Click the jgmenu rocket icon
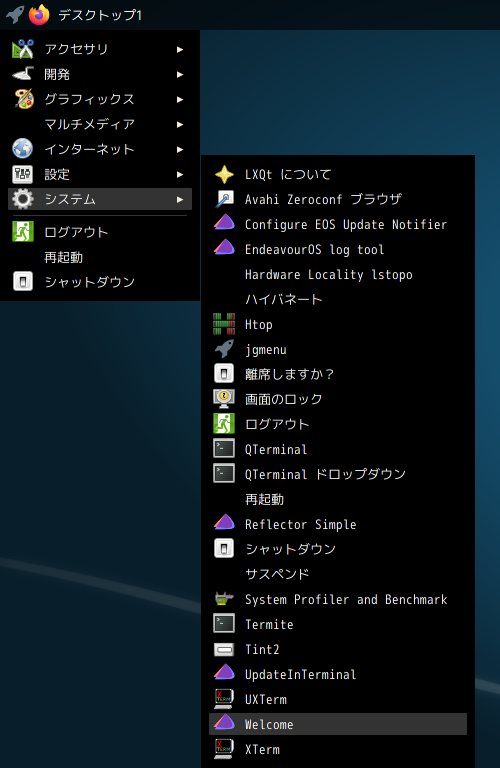 pos(224,349)
